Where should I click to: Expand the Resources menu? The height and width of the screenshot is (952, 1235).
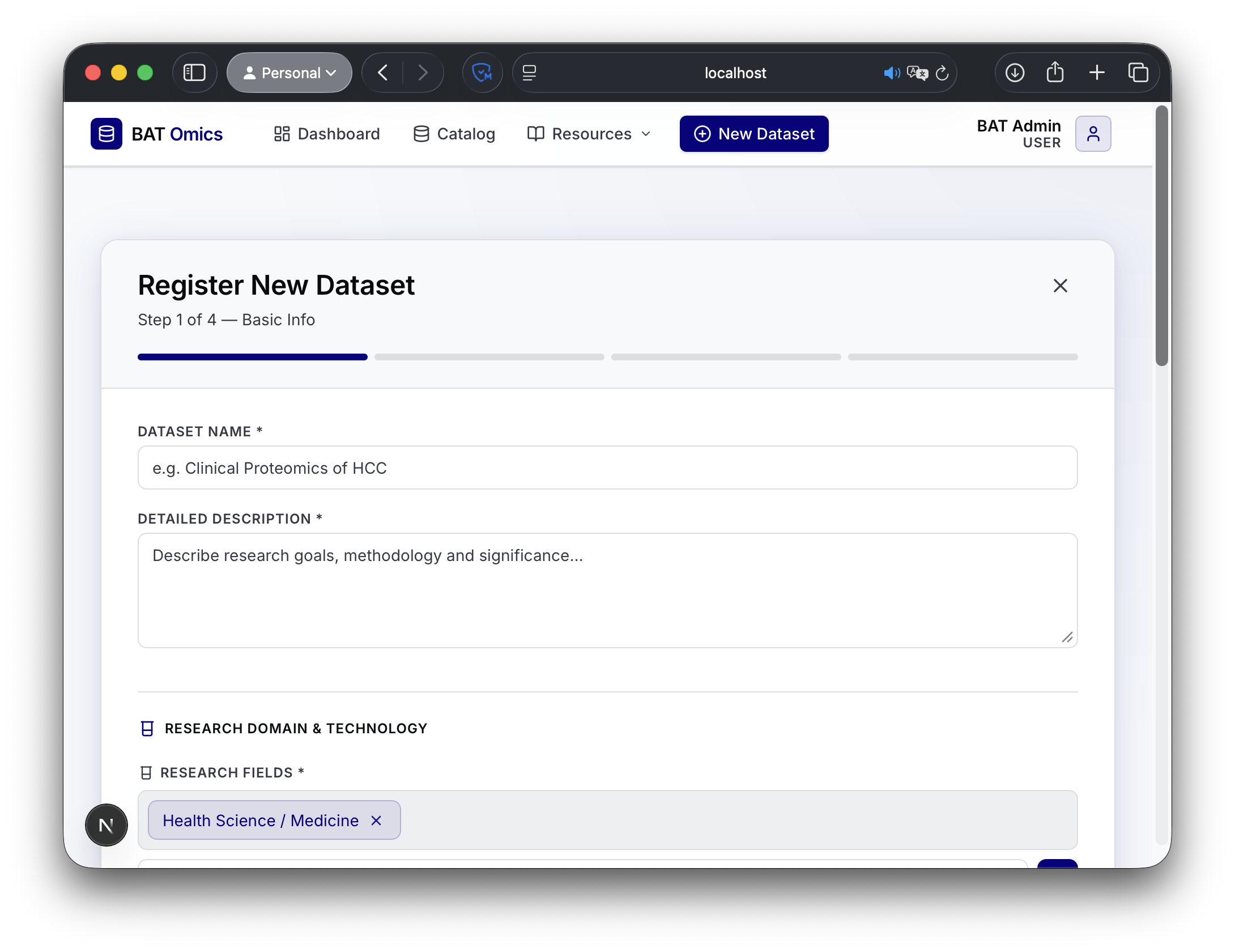coord(589,134)
